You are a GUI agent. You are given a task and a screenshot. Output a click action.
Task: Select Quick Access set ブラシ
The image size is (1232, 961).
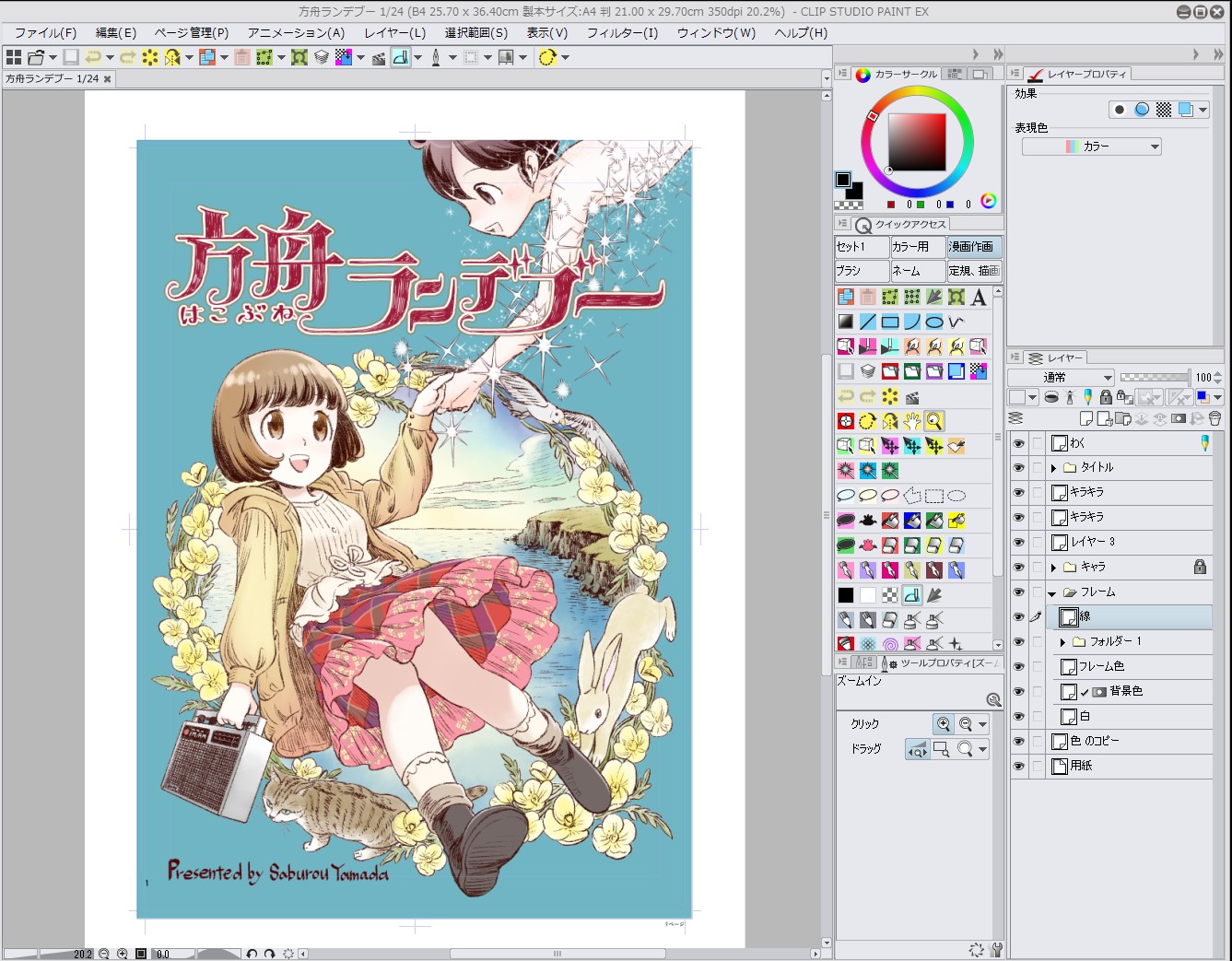pos(862,271)
